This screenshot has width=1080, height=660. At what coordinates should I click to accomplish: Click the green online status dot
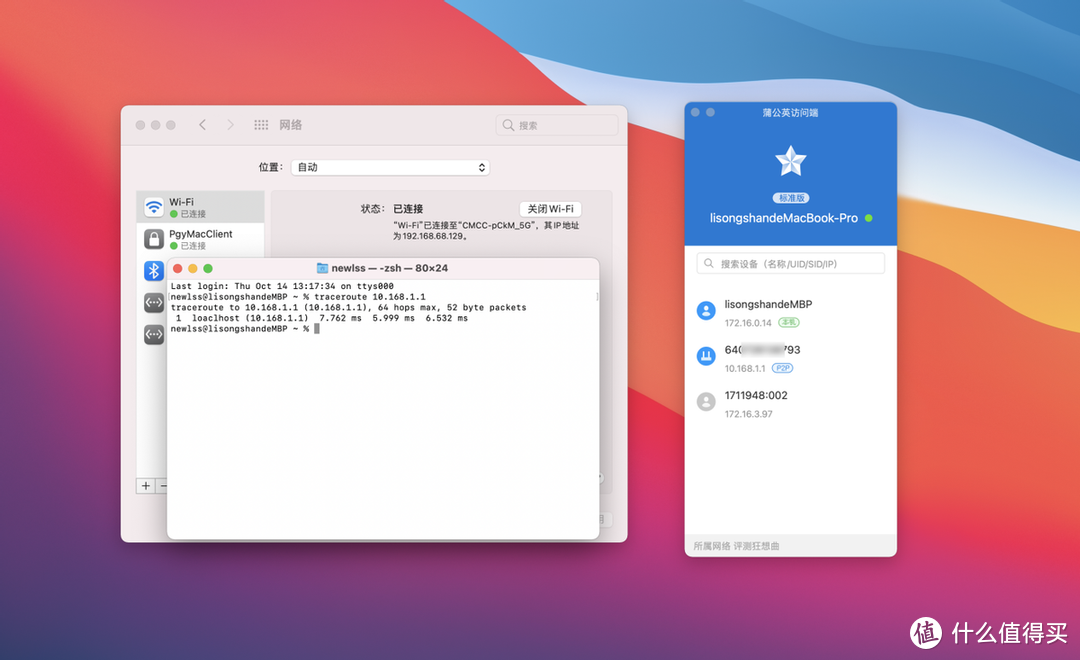pos(869,218)
